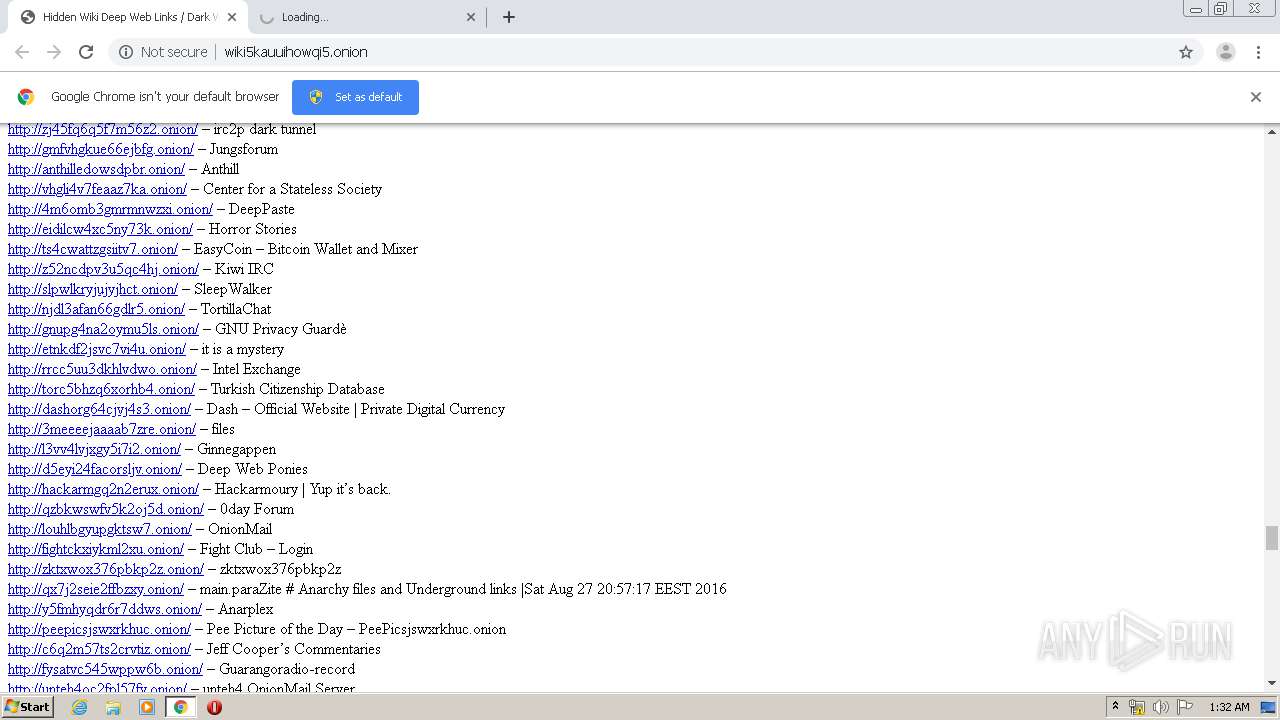1280x720 pixels.
Task: Open the Chrome profile avatar
Action: [1226, 52]
